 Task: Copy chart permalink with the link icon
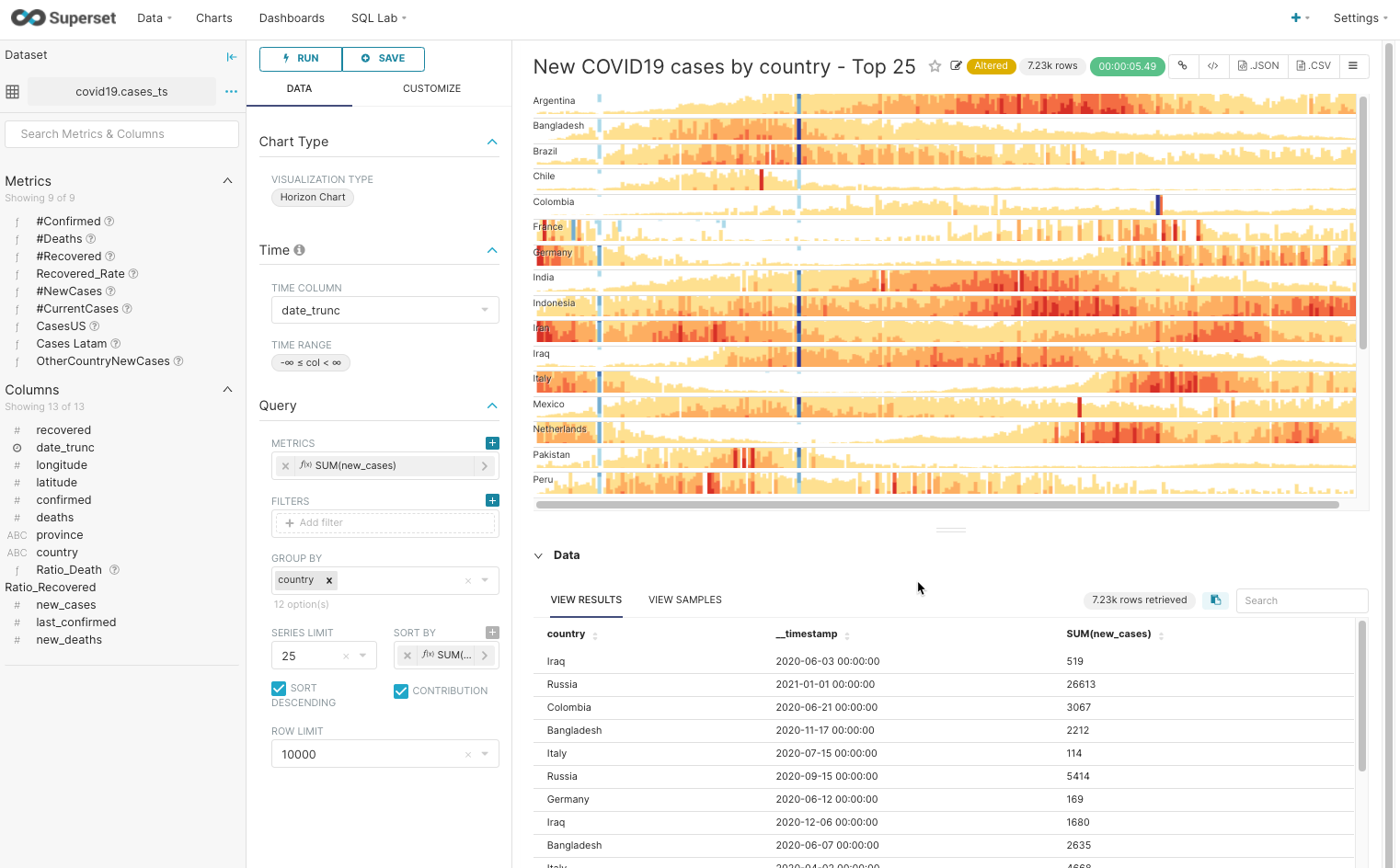click(x=1183, y=66)
